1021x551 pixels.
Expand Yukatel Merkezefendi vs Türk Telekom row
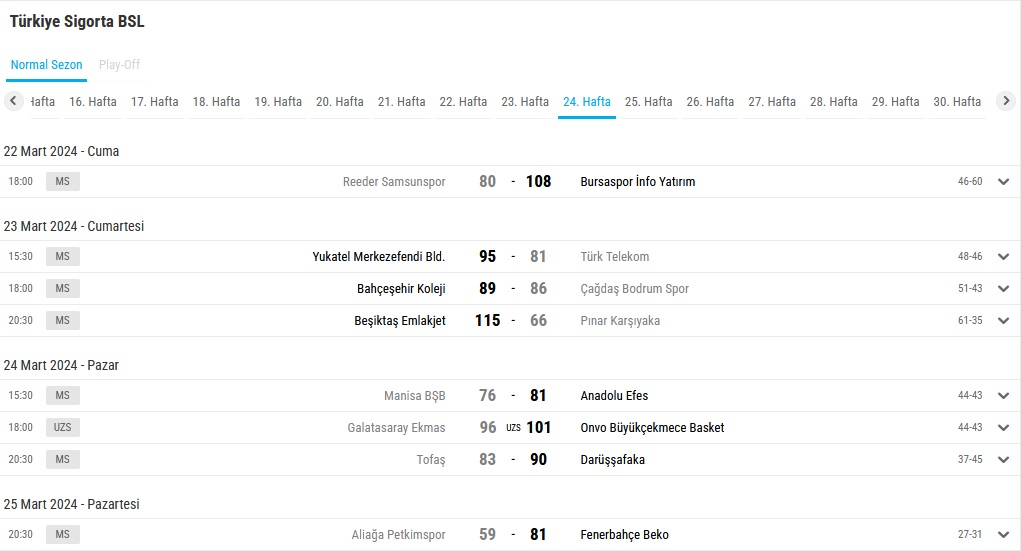[x=1003, y=257]
